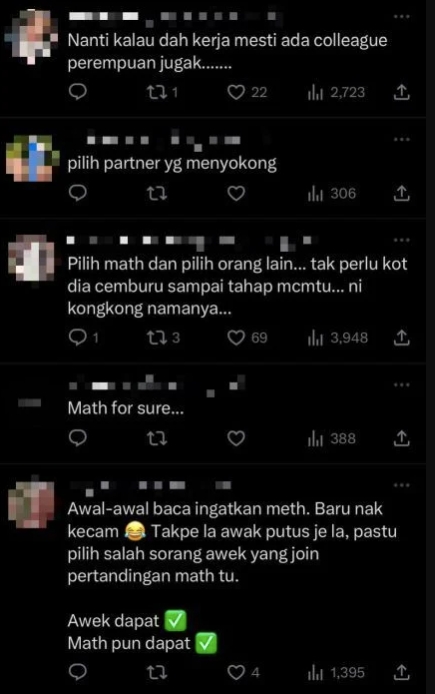Retweet 'pilih partner yg menyokong' tweet
The width and height of the screenshot is (435, 694).
(x=157, y=193)
